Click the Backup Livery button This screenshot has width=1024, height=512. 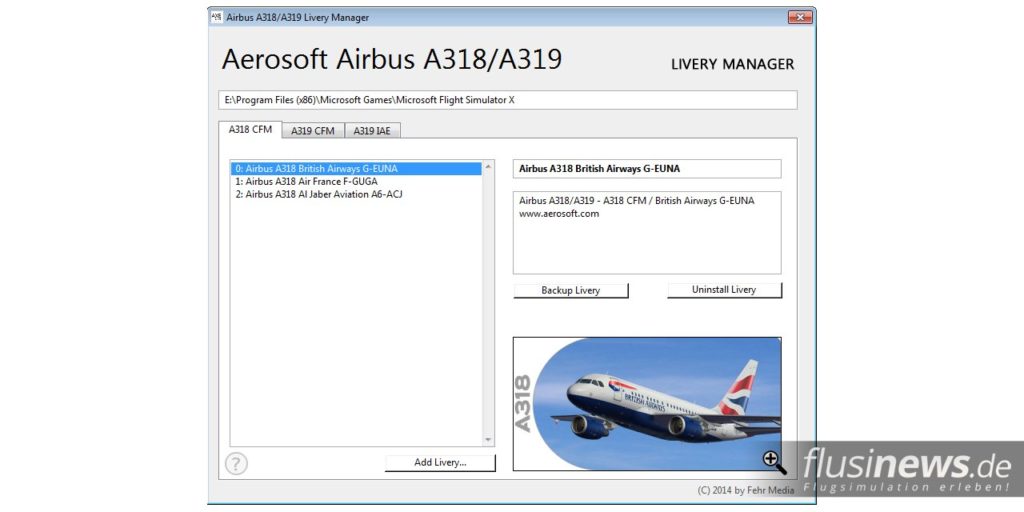click(571, 290)
